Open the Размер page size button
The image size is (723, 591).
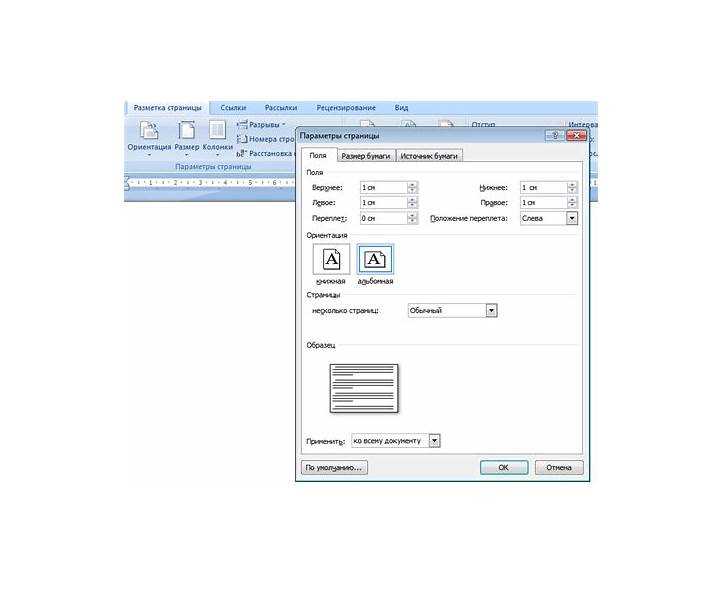coord(187,137)
